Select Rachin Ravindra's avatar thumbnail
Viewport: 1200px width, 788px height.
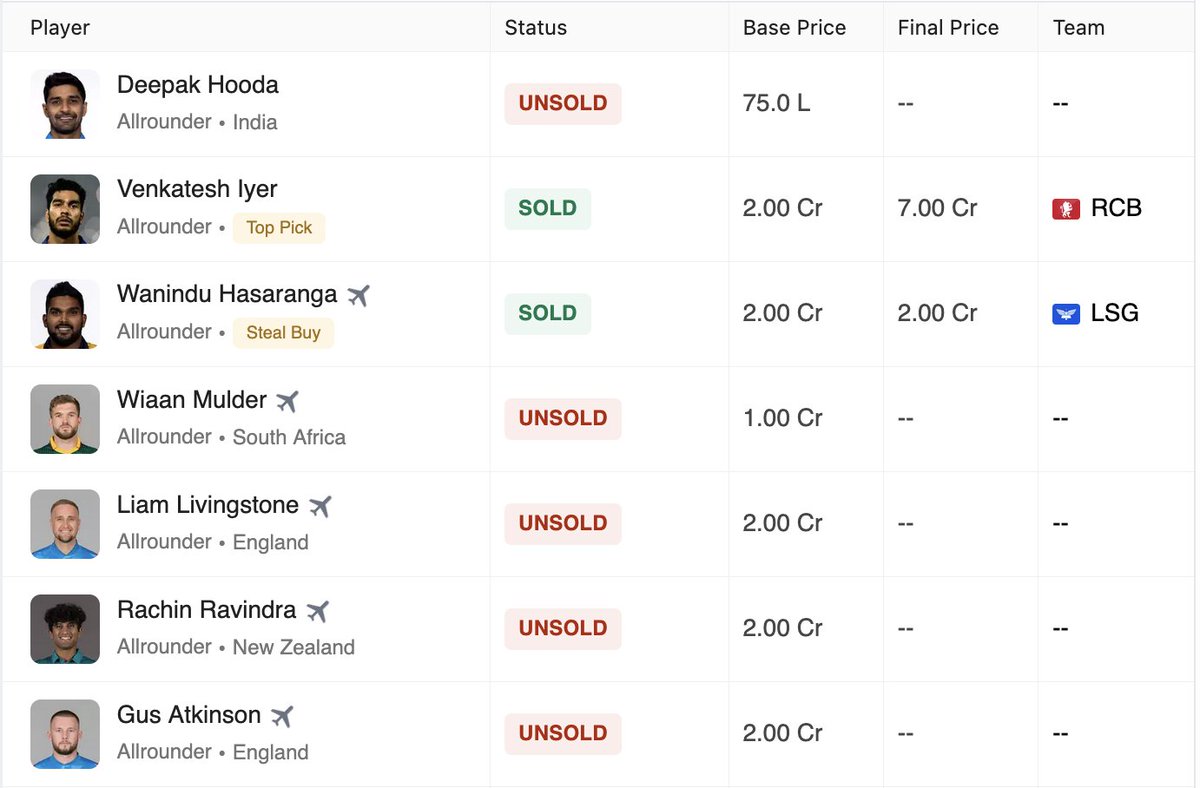coord(65,629)
